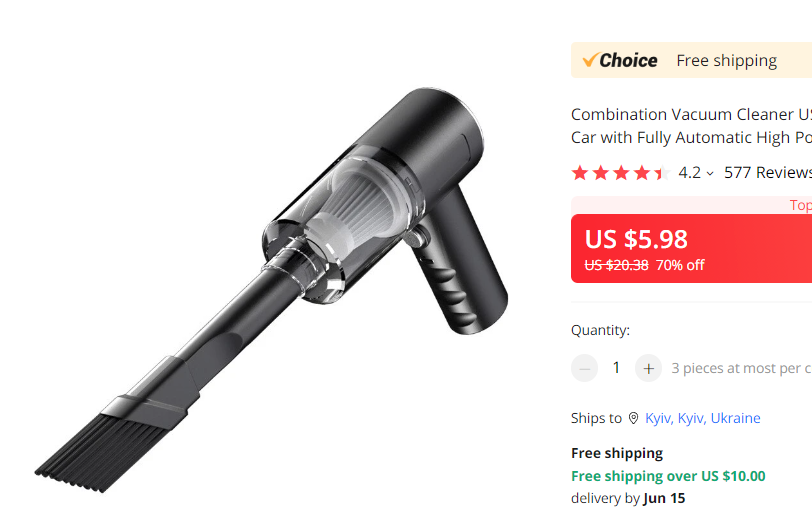Click the Combination Vacuum Cleaner product title

click(690, 126)
